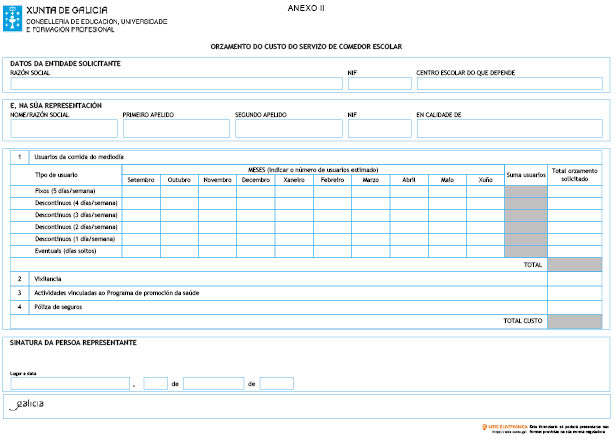615x439 pixels.
Task: Select the Póliza de seguros budget cell
Action: point(574,307)
